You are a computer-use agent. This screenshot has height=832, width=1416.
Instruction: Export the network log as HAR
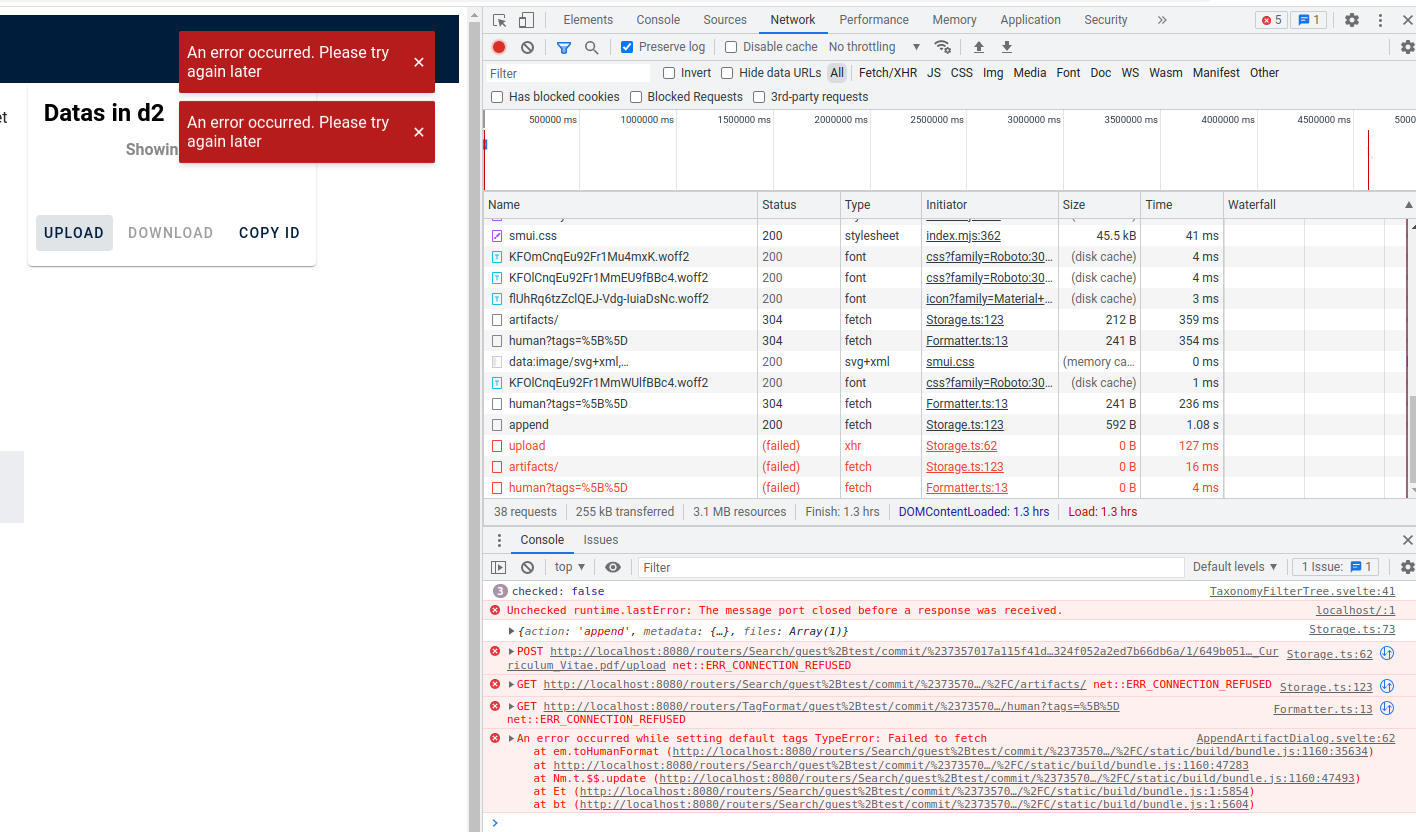point(1006,46)
